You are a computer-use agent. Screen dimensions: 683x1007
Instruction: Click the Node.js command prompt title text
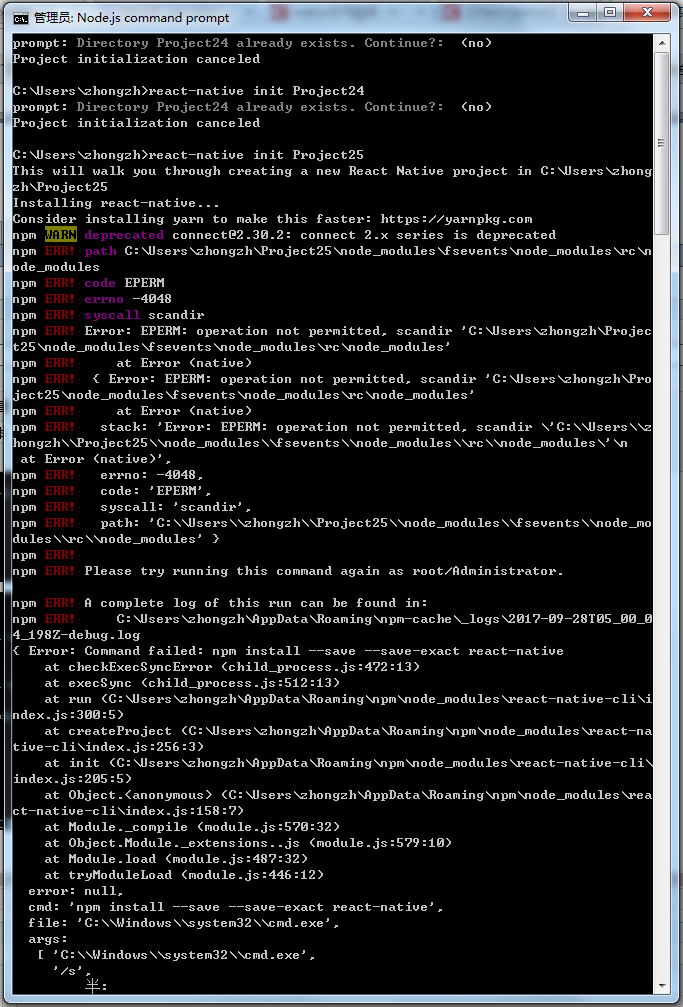pos(132,18)
